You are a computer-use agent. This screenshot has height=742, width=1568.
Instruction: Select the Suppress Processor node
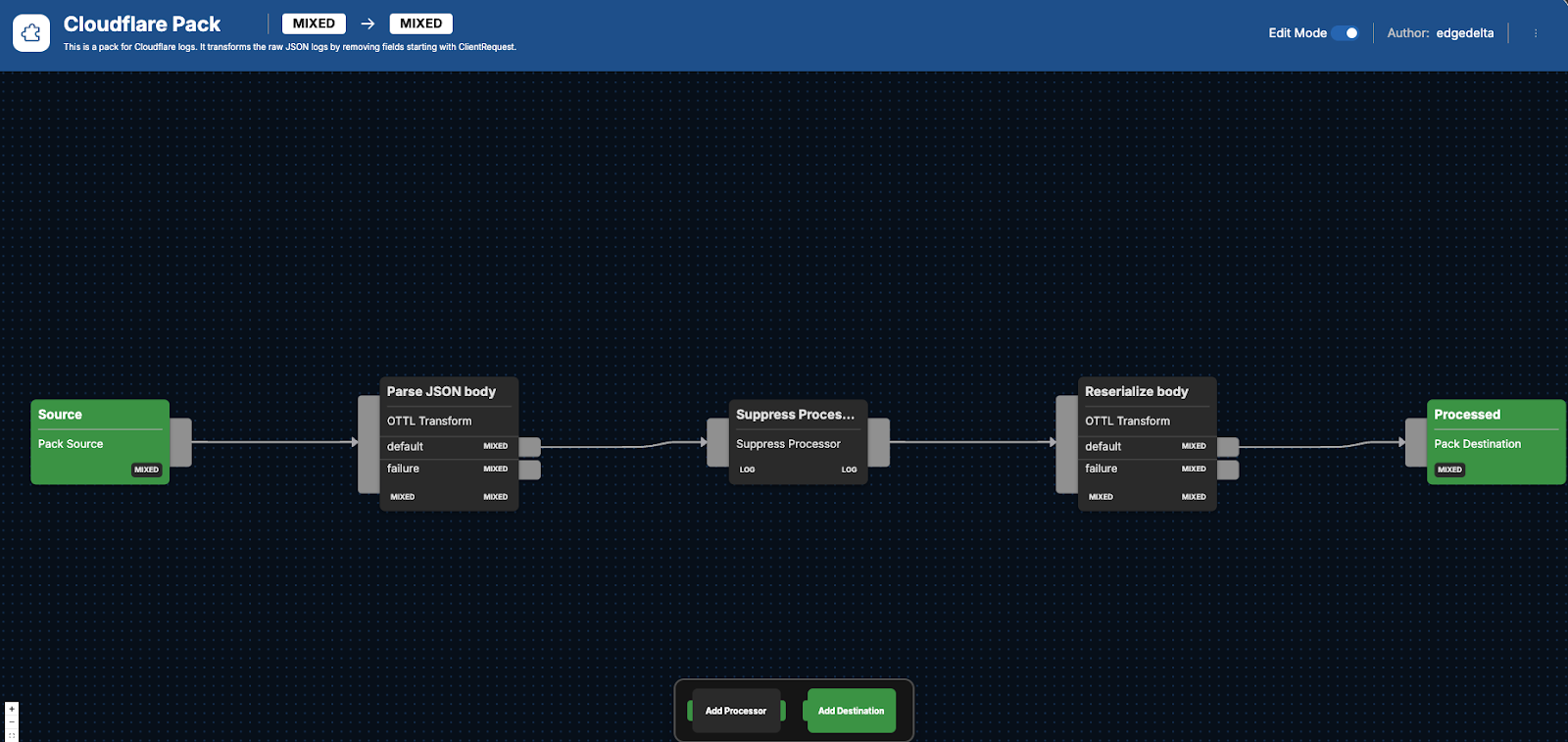click(x=798, y=416)
